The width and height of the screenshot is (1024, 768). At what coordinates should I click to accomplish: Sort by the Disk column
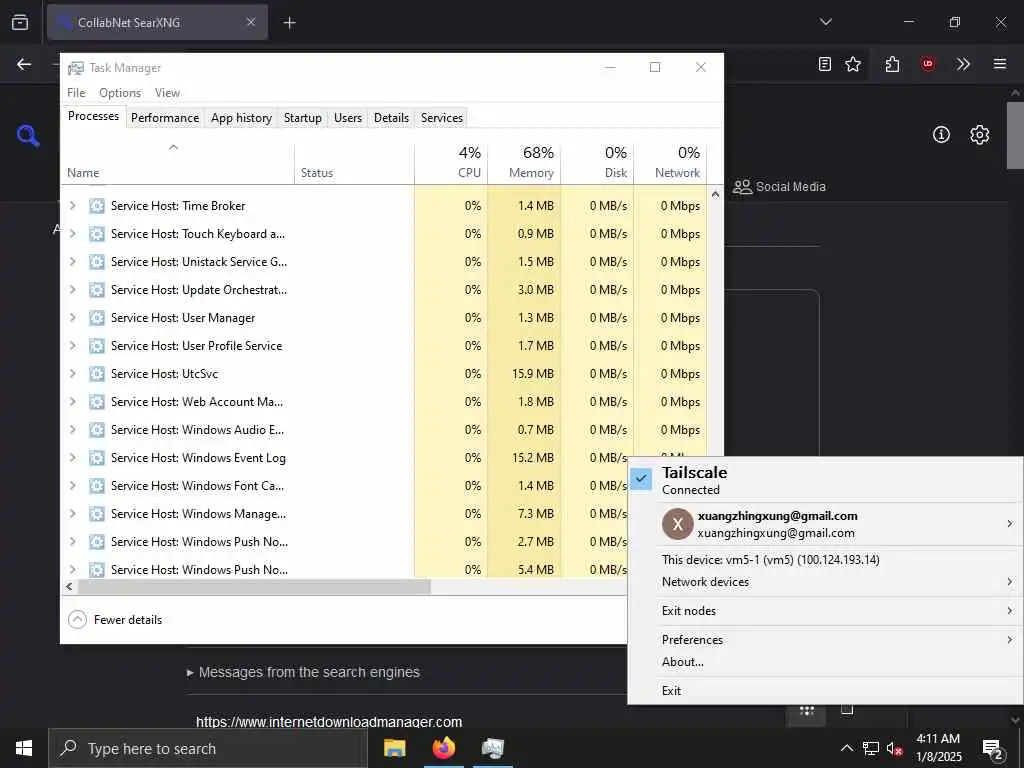point(598,162)
